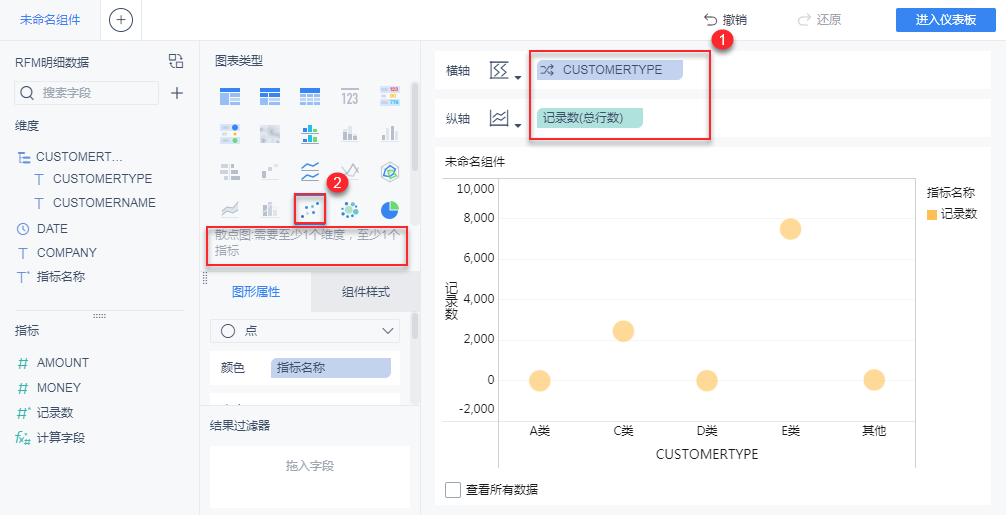
Task: Select the waterfall chart type icon
Action: click(269, 171)
